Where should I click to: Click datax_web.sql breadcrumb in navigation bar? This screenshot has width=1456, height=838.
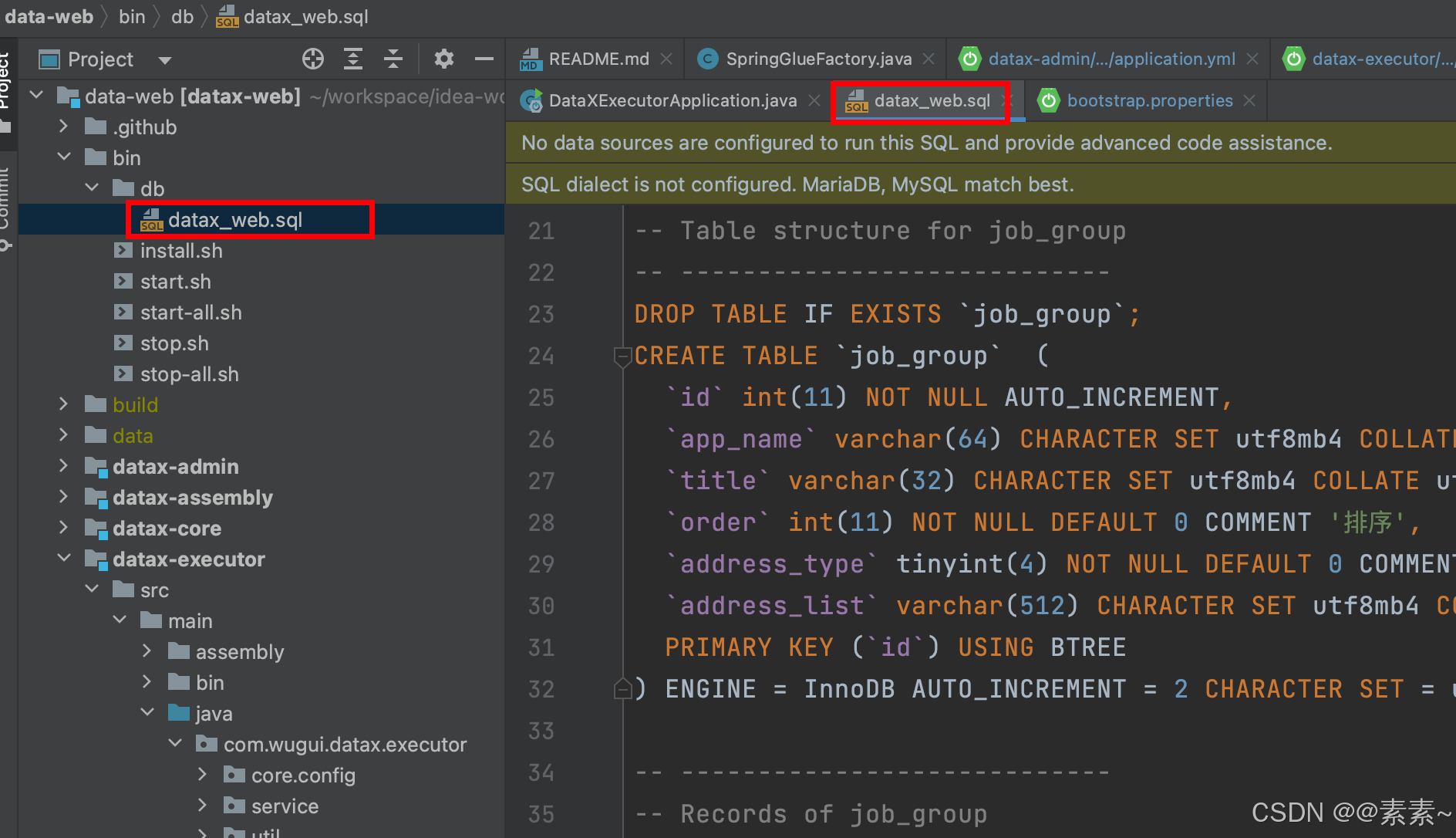coord(292,16)
